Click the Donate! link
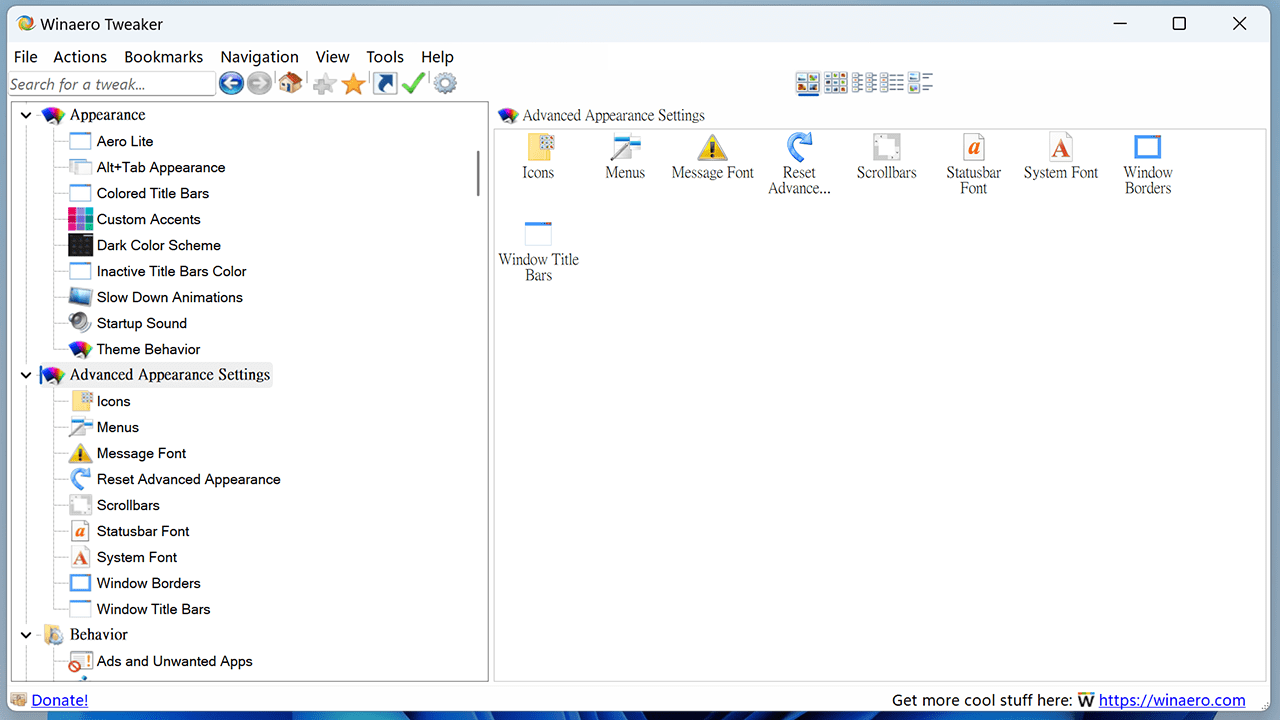 pos(60,700)
